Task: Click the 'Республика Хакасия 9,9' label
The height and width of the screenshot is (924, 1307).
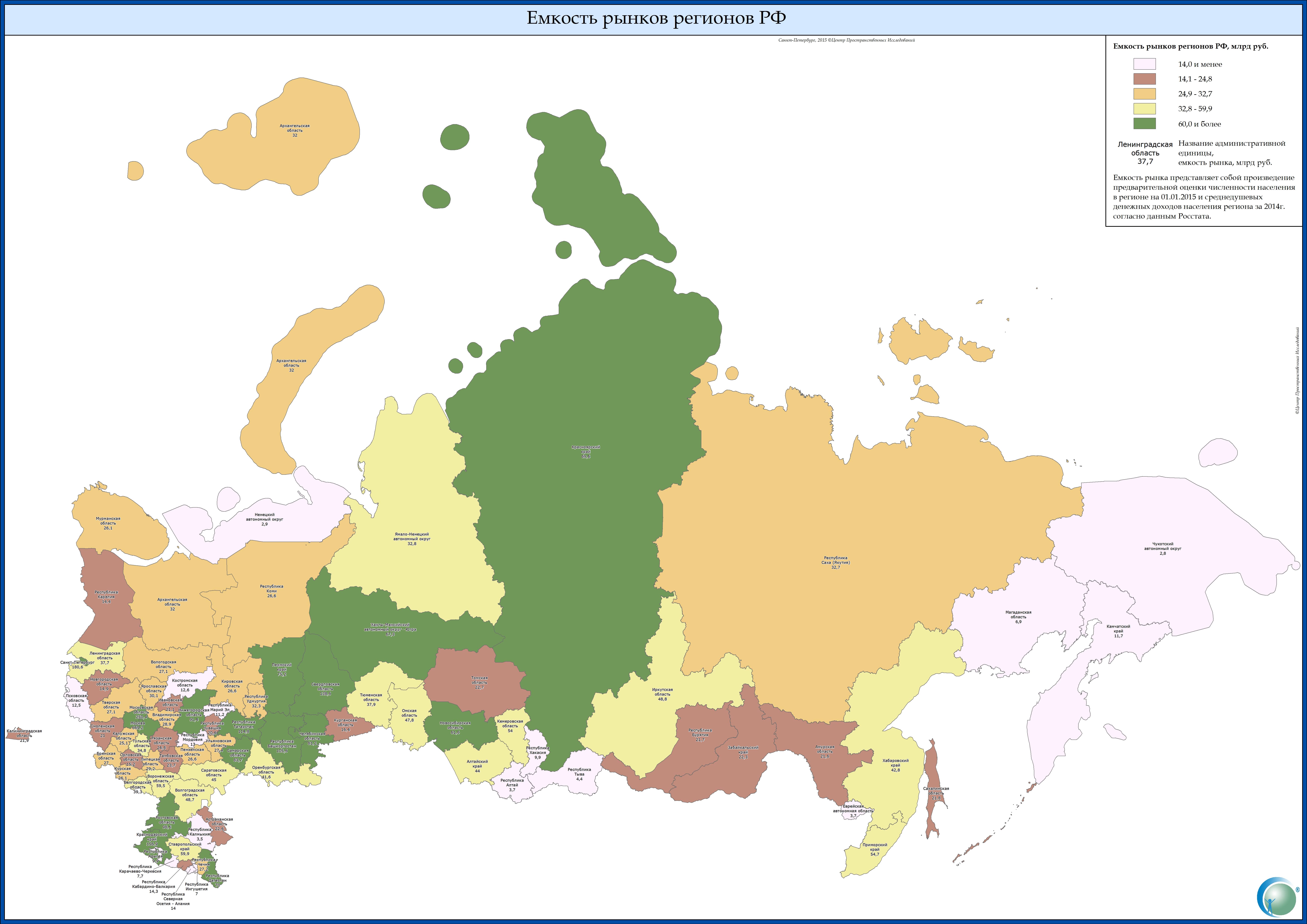Action: [538, 753]
